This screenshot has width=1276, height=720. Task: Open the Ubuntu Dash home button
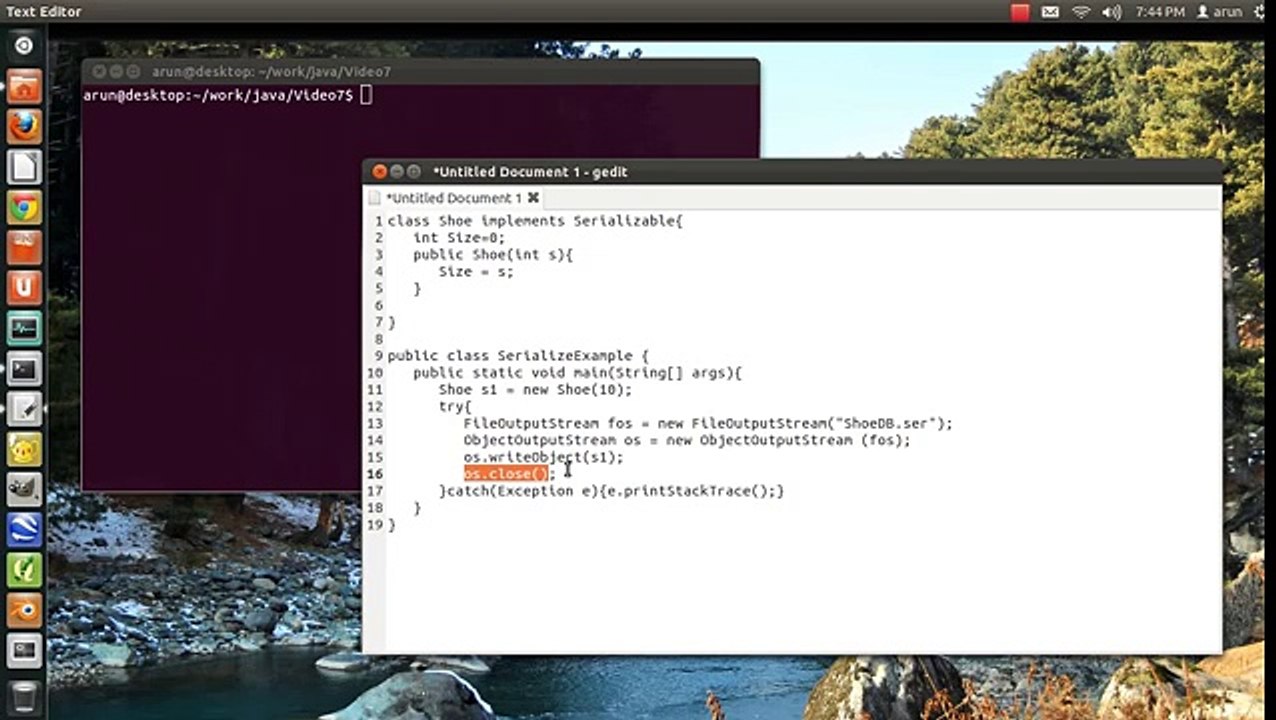tap(24, 45)
